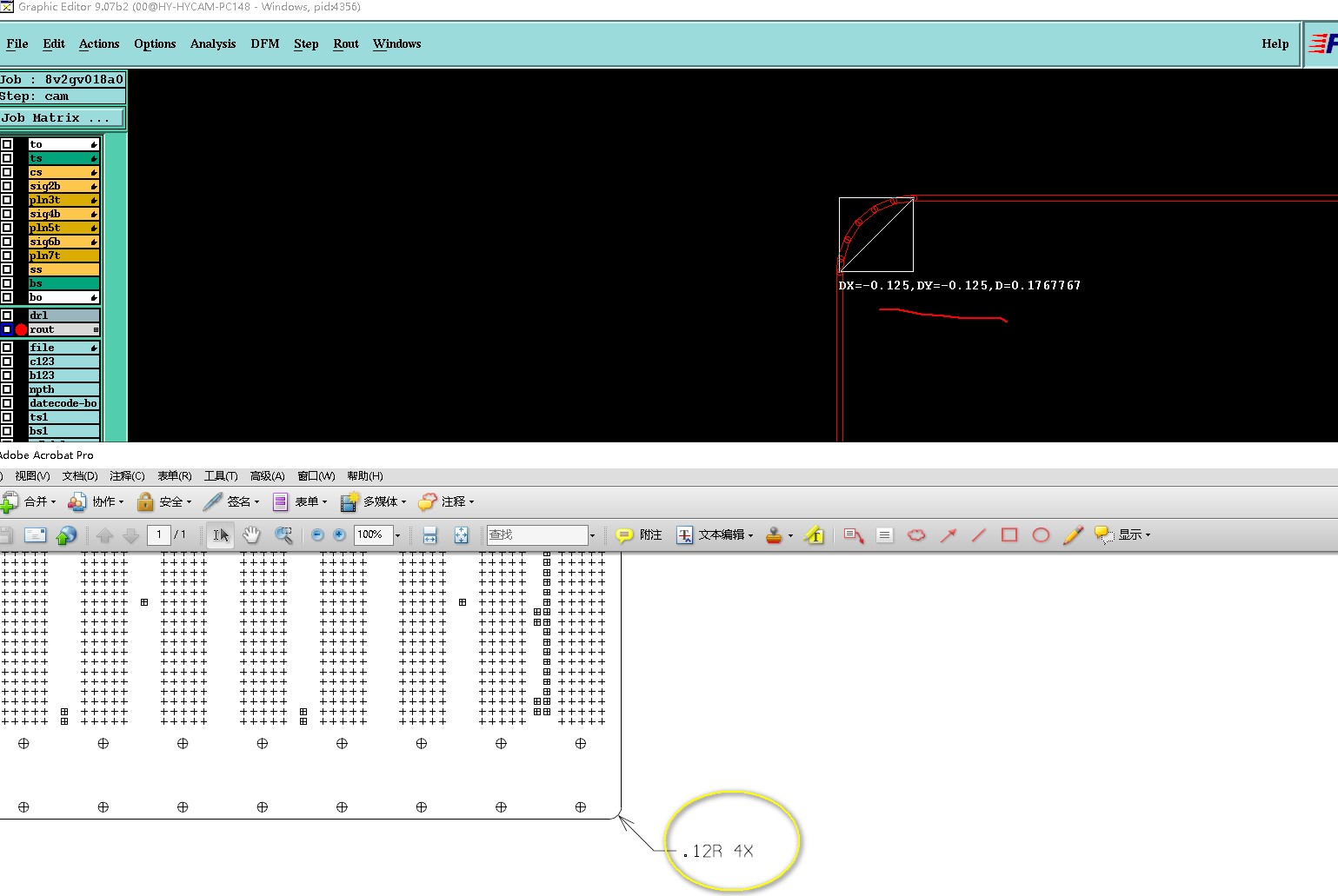Image resolution: width=1338 pixels, height=896 pixels.
Task: Toggle checkbox for layer rout
Action: (7, 329)
